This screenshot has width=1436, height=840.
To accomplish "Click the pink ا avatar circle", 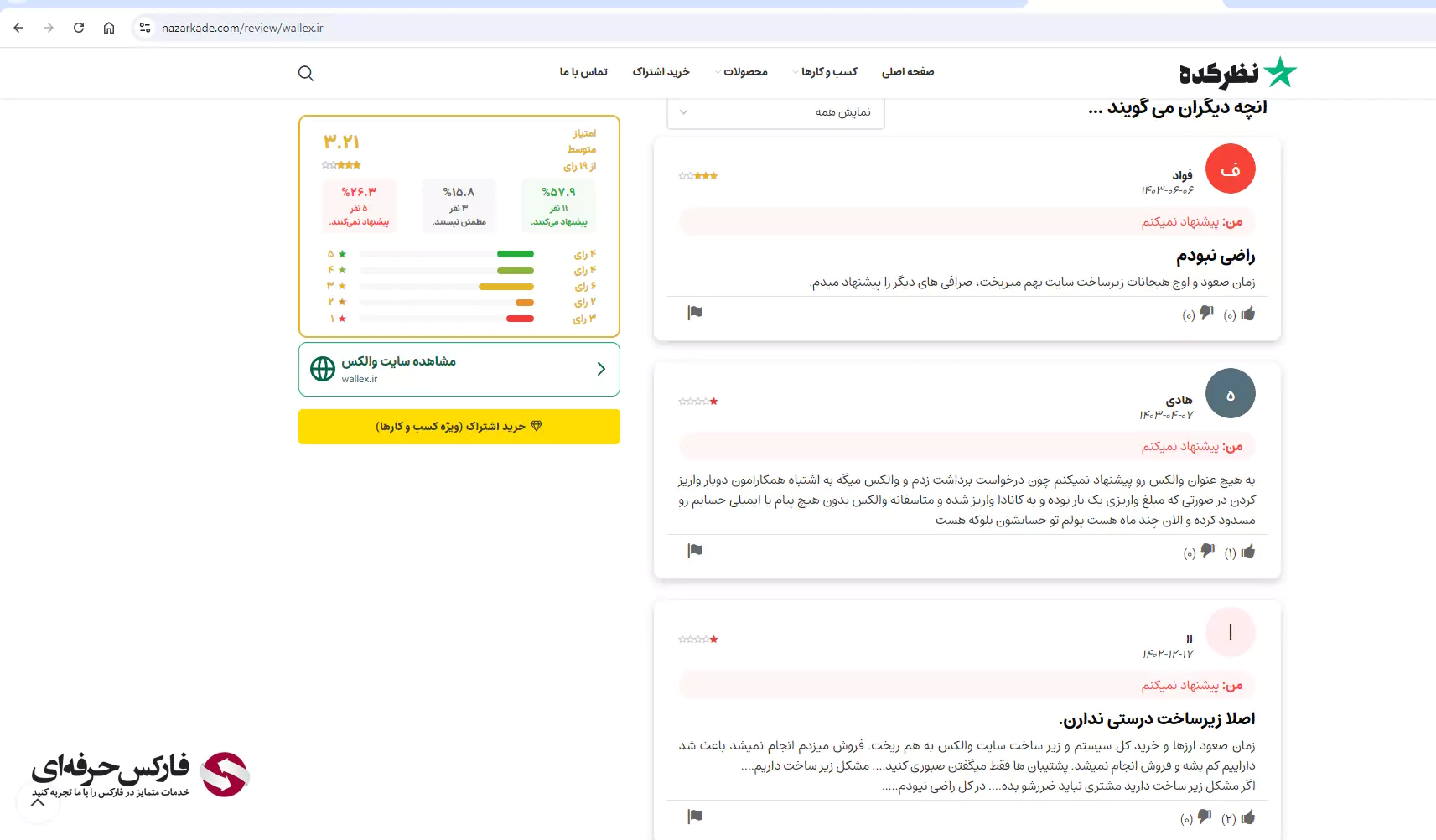I will (x=1230, y=631).
